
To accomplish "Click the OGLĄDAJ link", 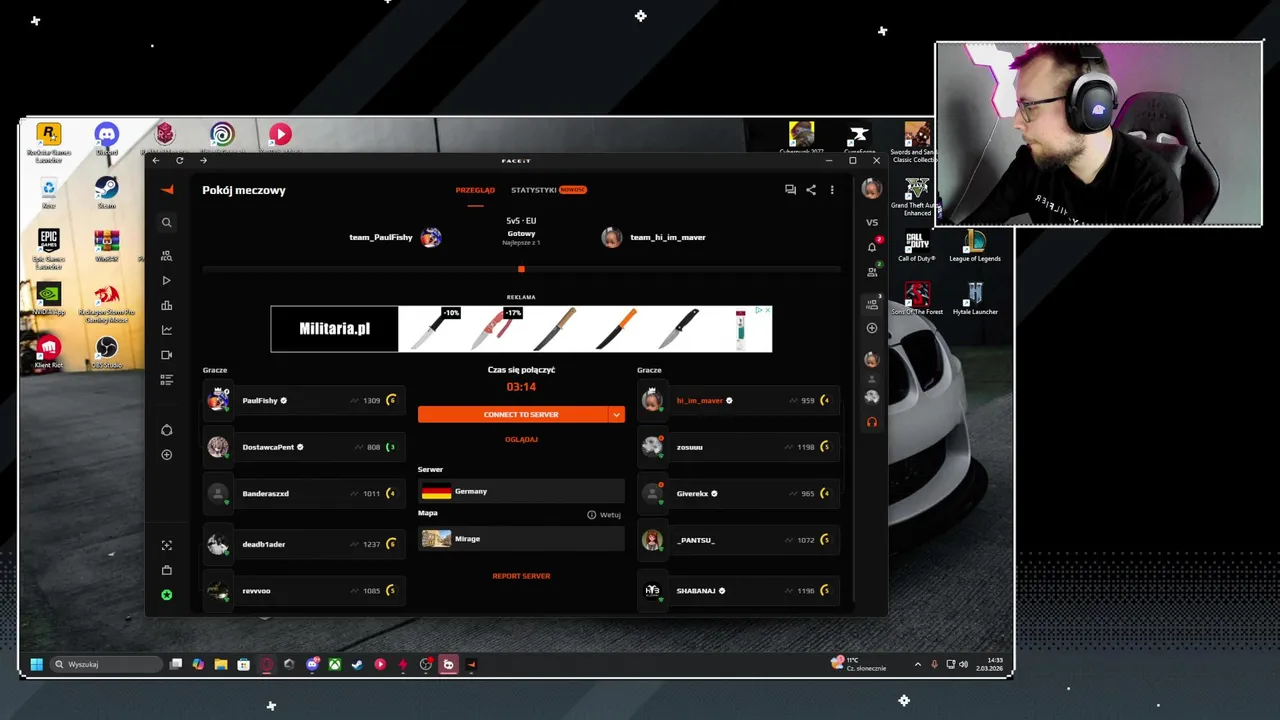I will point(521,439).
